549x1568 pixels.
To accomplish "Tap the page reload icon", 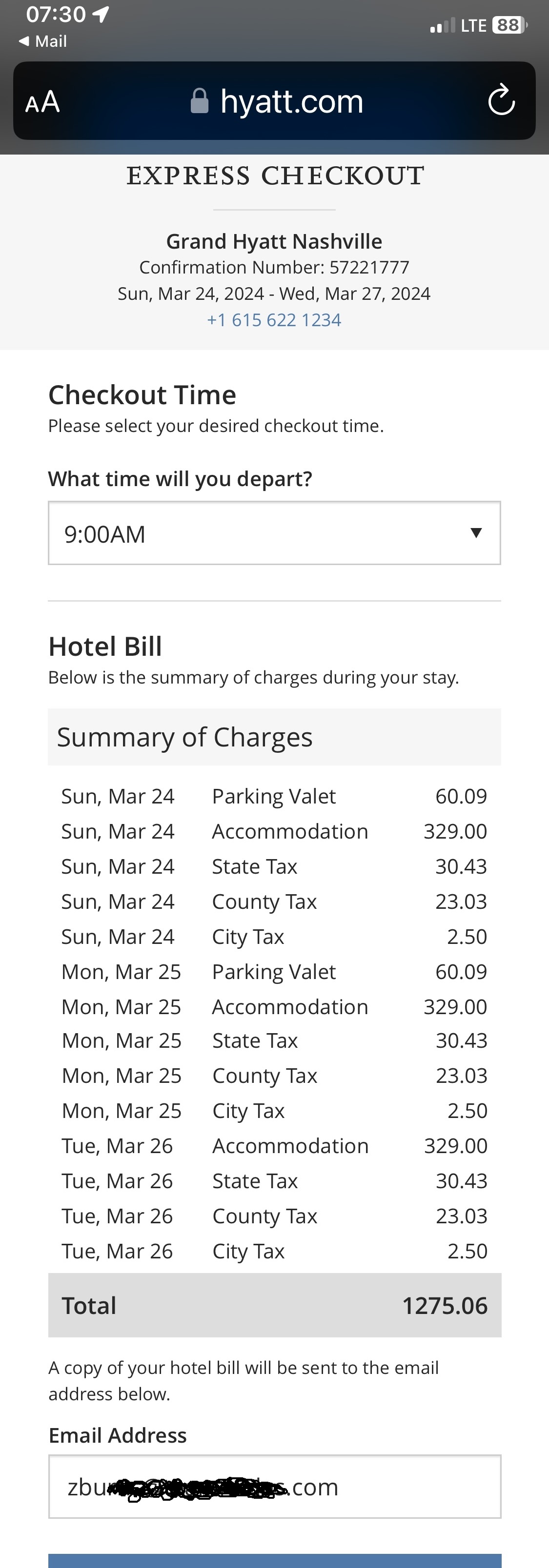I will [502, 100].
